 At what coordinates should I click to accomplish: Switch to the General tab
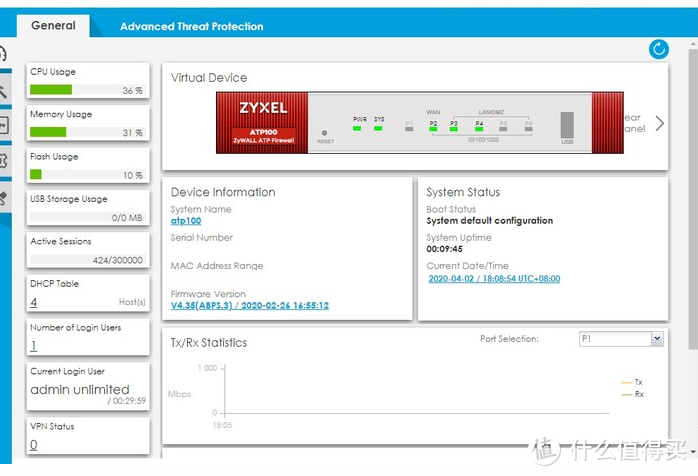tap(53, 26)
